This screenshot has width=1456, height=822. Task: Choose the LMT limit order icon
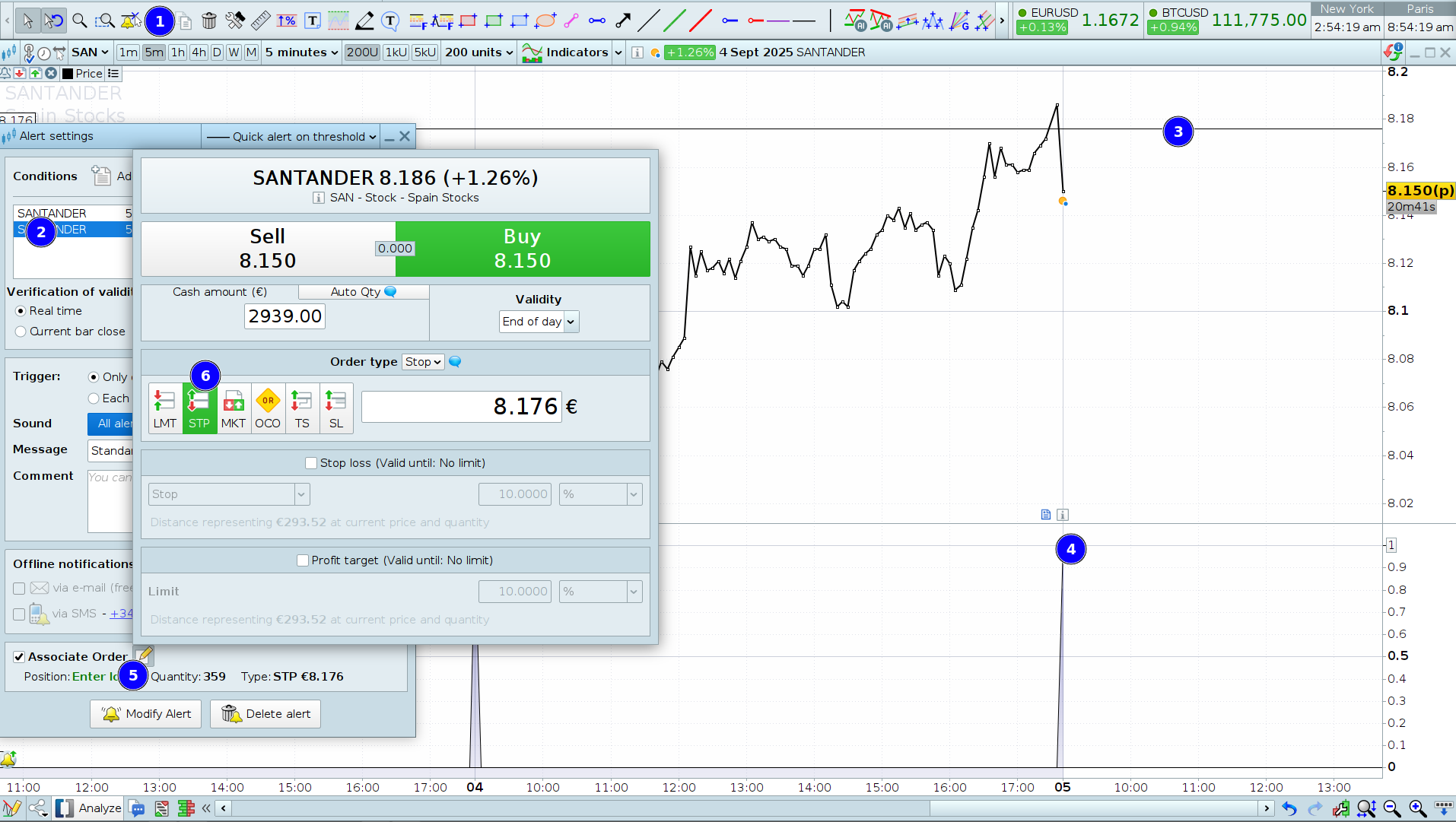point(165,408)
